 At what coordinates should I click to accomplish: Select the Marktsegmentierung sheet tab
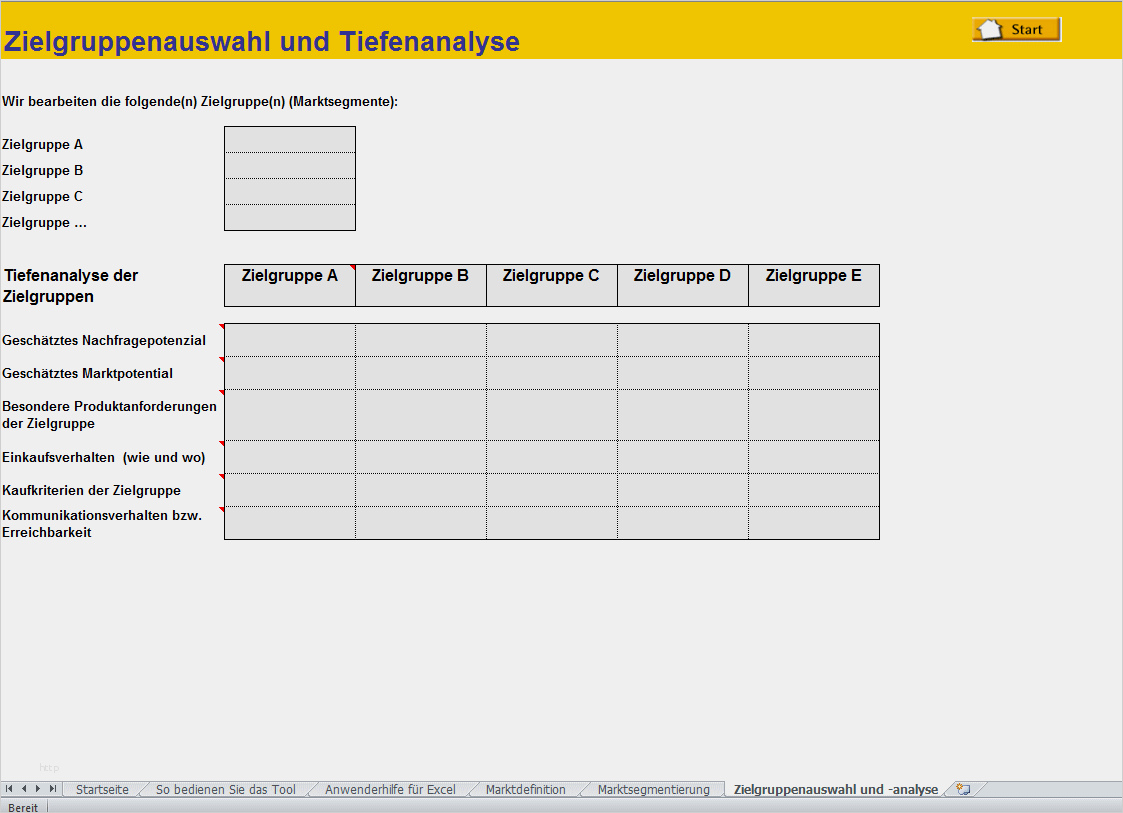[x=653, y=790]
